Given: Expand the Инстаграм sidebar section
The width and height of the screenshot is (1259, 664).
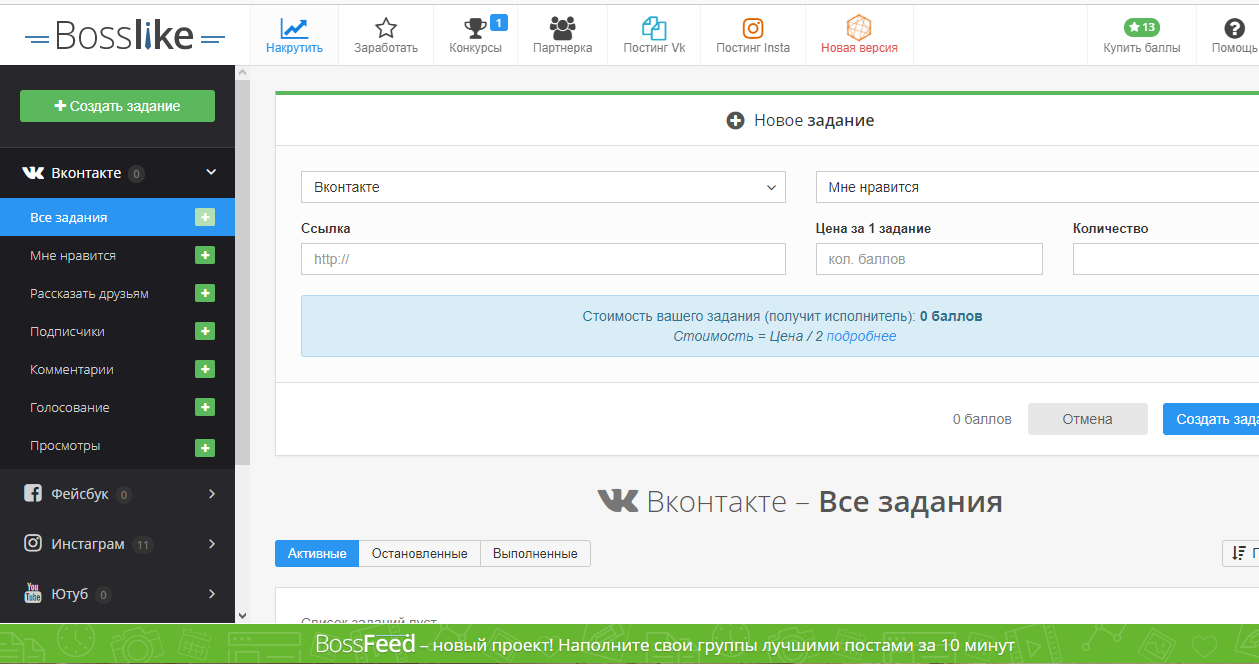Looking at the screenshot, I should pyautogui.click(x=212, y=543).
